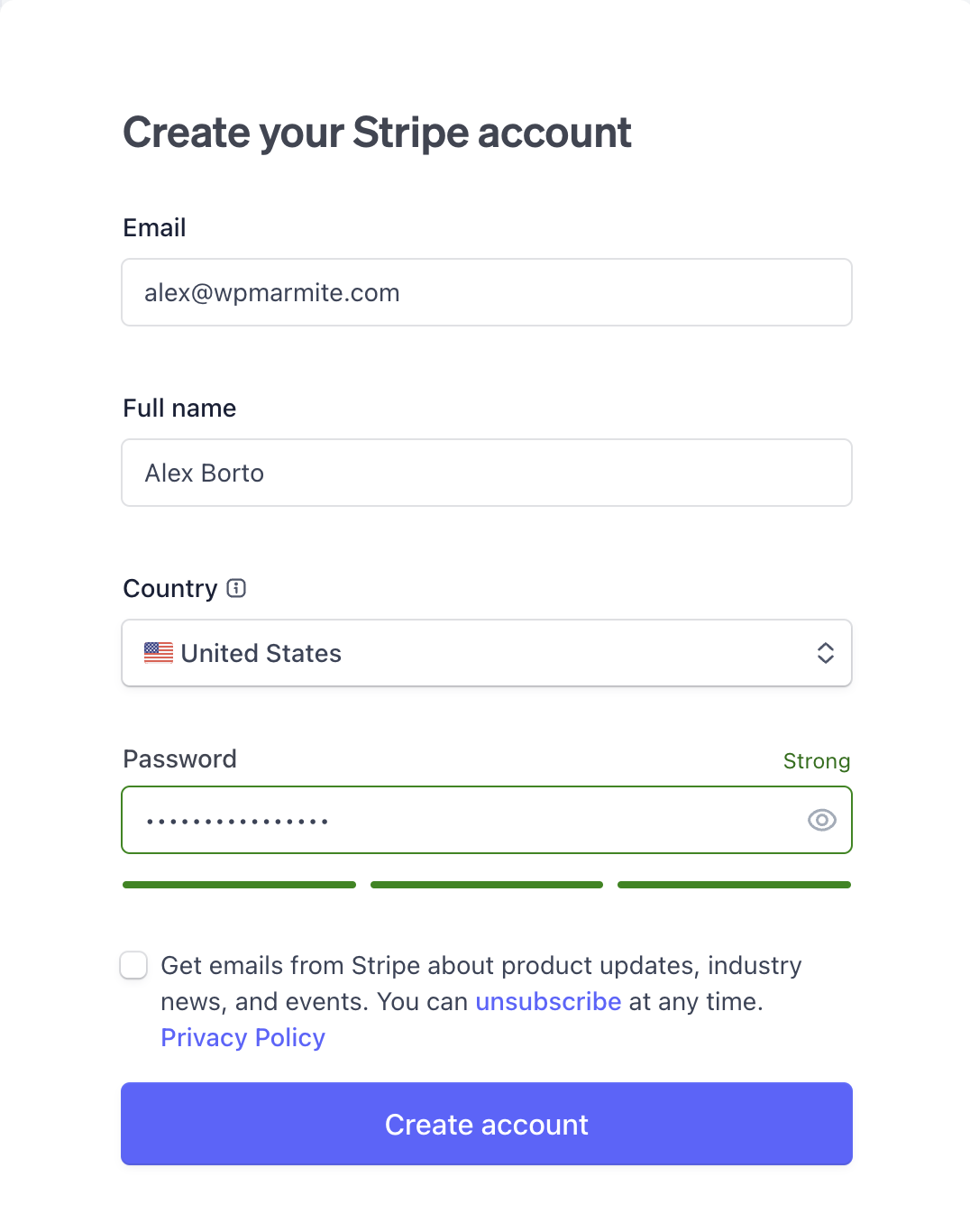This screenshot has height=1232, width=970.
Task: Click the first password strength bar
Action: 239,885
